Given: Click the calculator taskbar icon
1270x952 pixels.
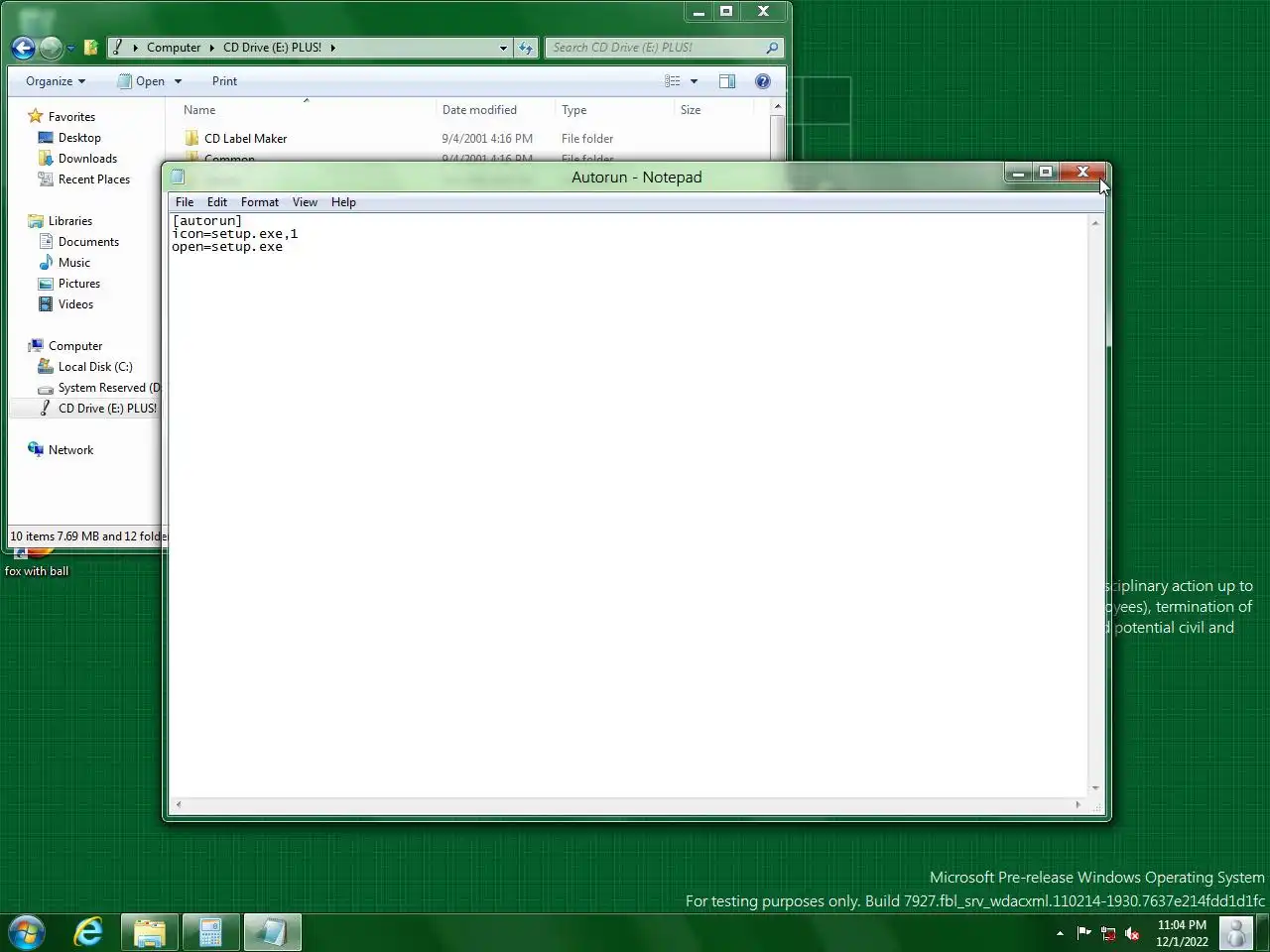Looking at the screenshot, I should (210, 933).
